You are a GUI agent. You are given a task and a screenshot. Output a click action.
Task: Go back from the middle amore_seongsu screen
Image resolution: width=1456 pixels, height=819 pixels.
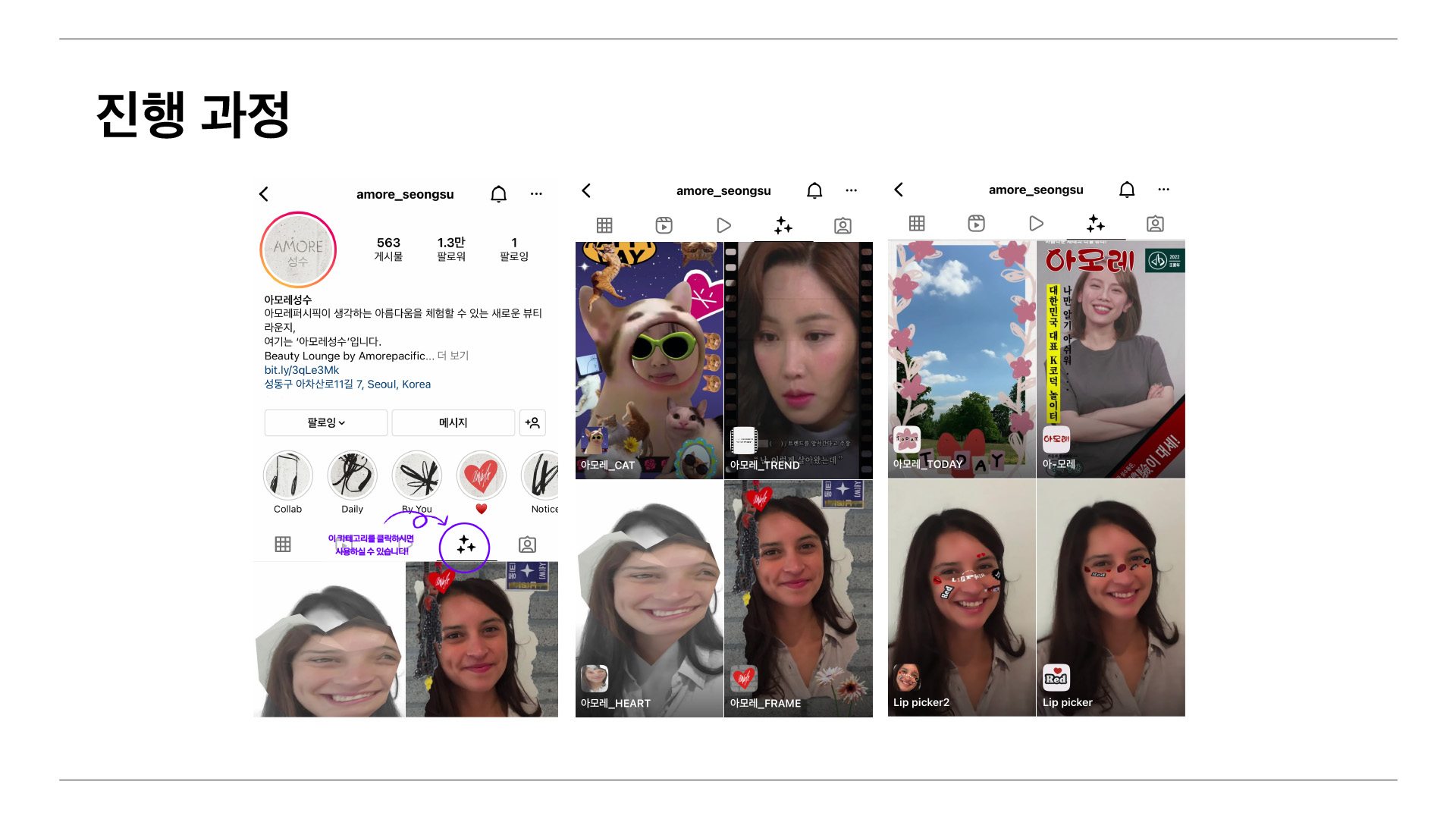coord(586,190)
